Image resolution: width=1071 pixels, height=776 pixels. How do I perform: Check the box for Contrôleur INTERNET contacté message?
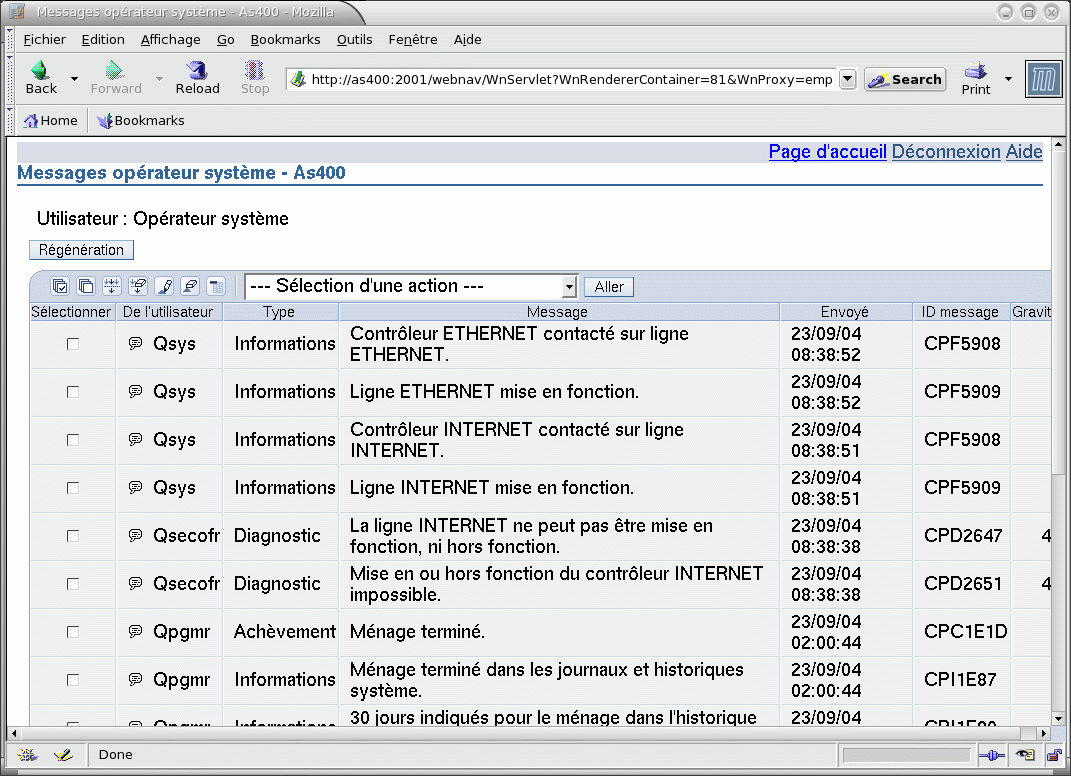tap(72, 440)
